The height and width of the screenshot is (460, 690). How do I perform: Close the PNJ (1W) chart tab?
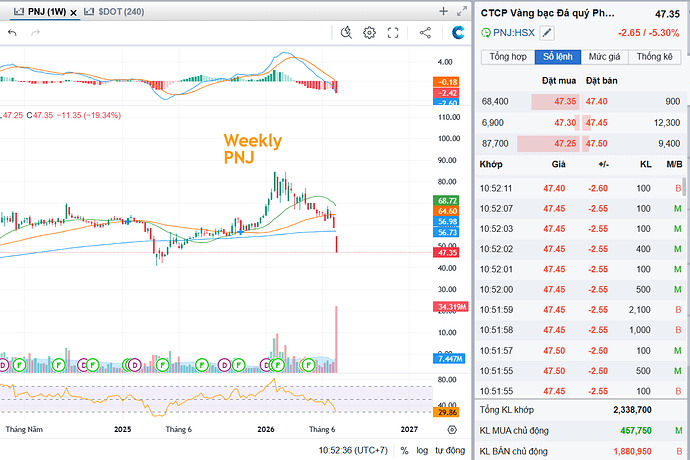(73, 13)
